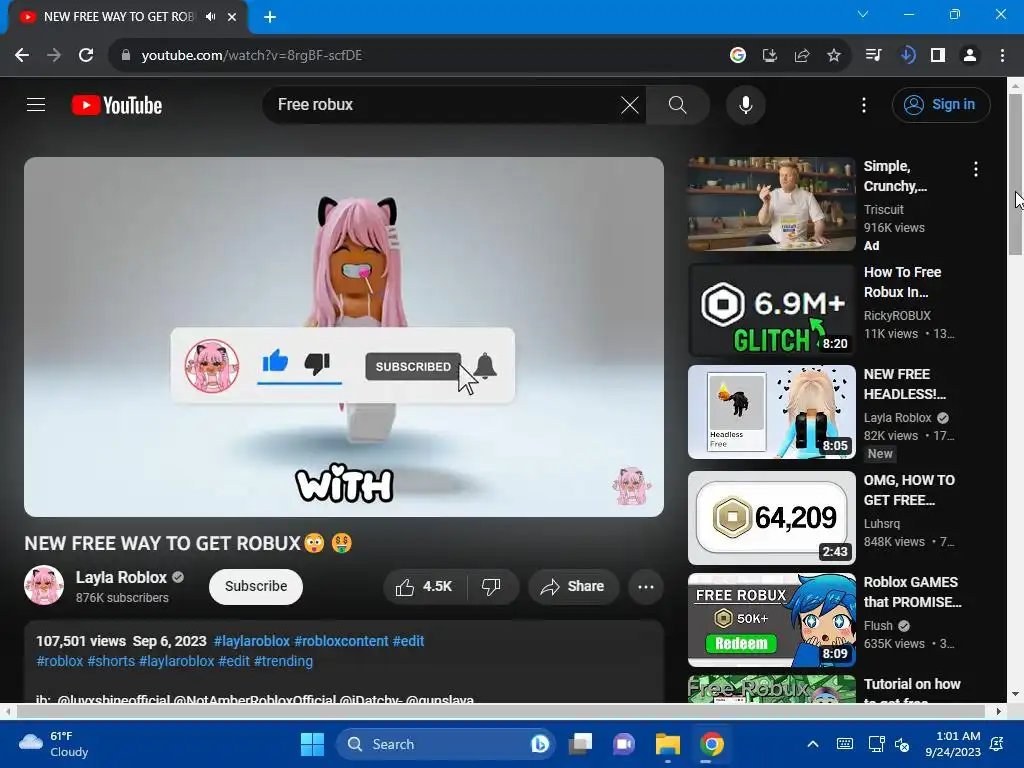The height and width of the screenshot is (768, 1024).
Task: Open Chrome three-dot menu
Action: point(1002,56)
